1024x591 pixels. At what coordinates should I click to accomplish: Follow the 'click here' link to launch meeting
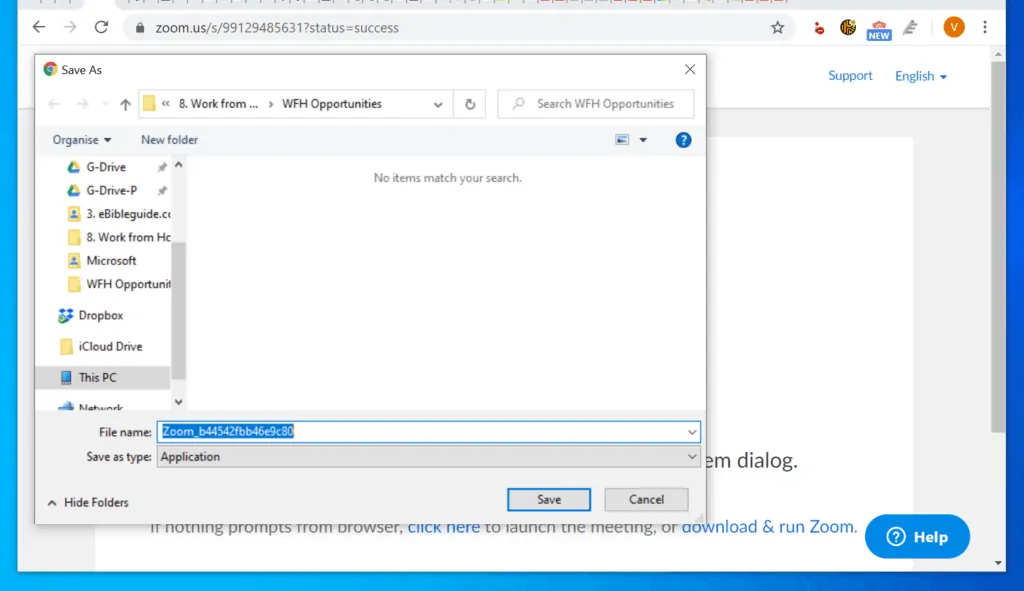click(443, 526)
